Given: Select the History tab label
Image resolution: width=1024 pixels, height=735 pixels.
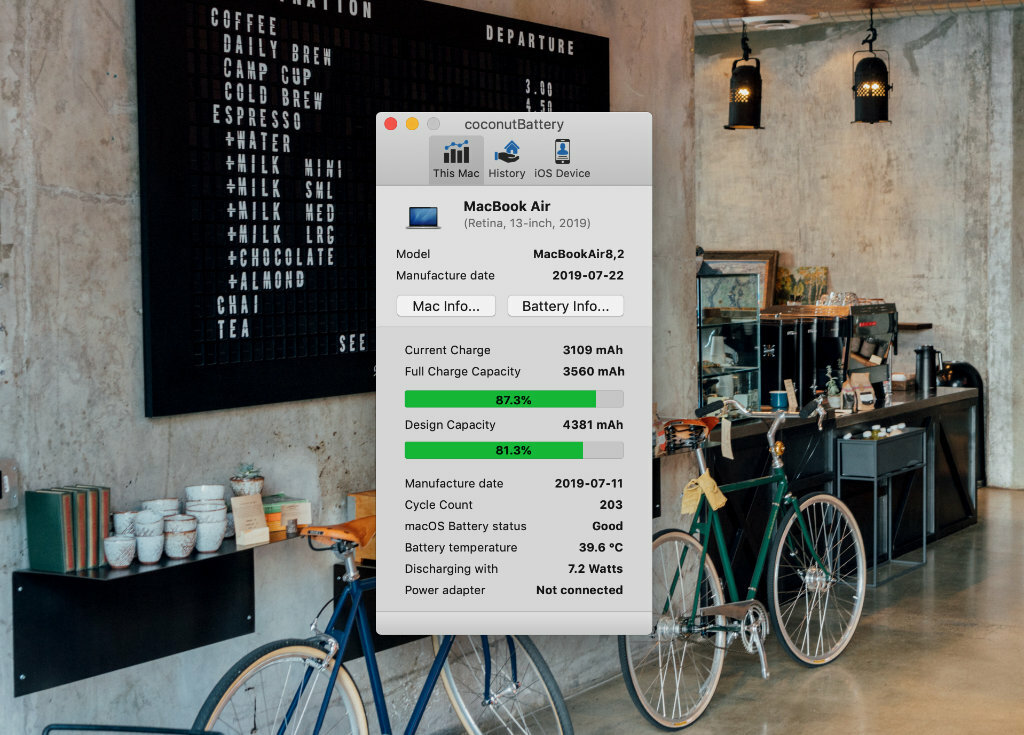Looking at the screenshot, I should coord(507,173).
